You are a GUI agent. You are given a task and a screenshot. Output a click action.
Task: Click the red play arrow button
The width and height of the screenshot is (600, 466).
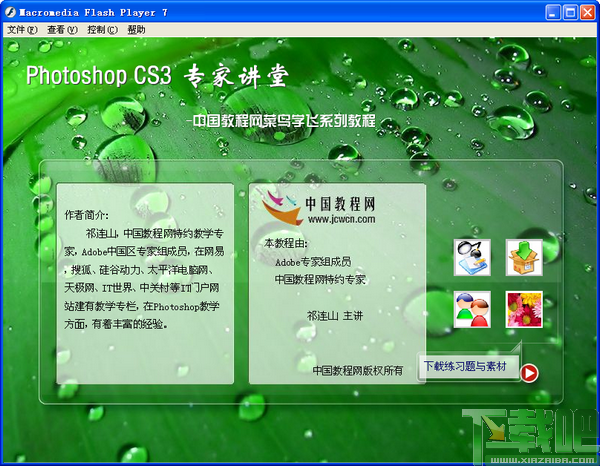[x=530, y=373]
